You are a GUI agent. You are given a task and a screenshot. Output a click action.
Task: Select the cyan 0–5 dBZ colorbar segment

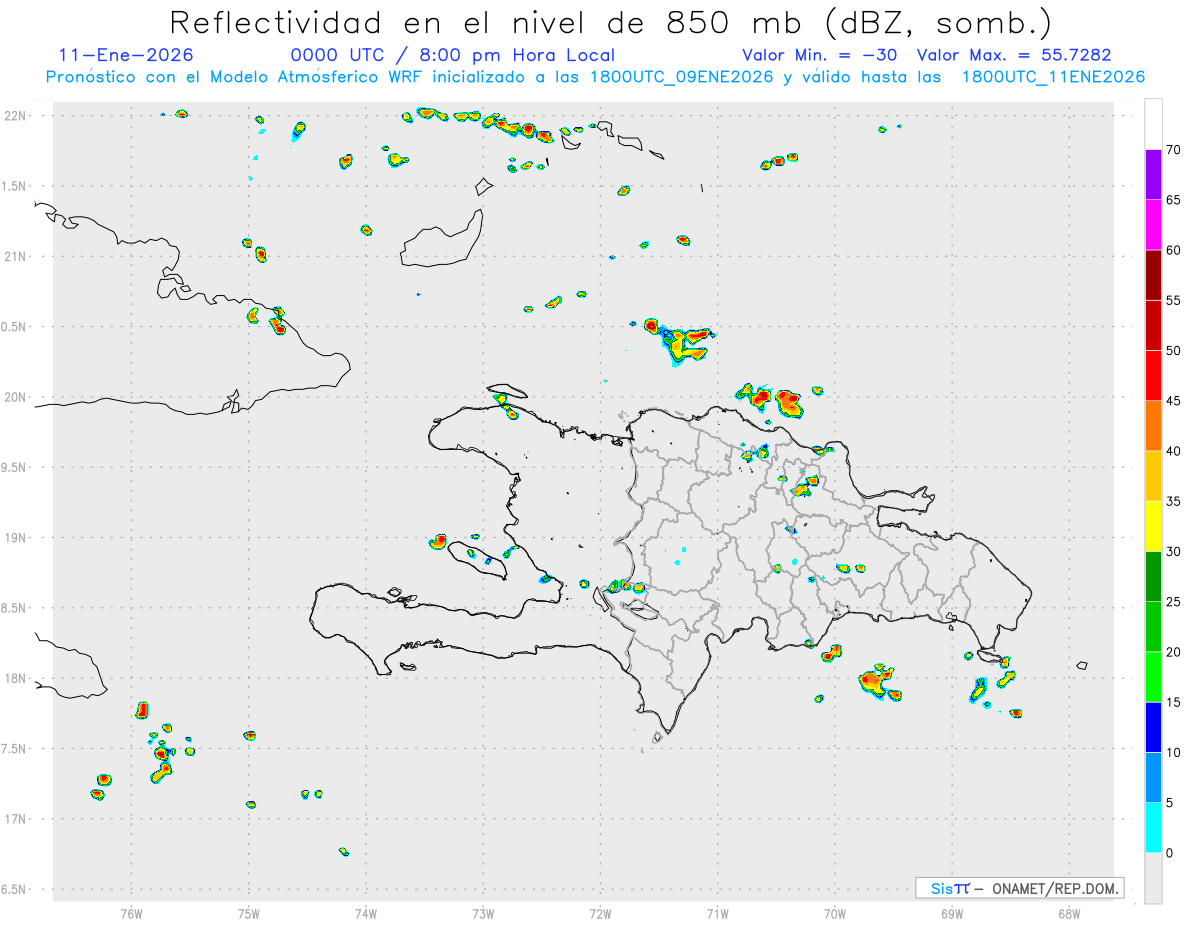(1153, 828)
